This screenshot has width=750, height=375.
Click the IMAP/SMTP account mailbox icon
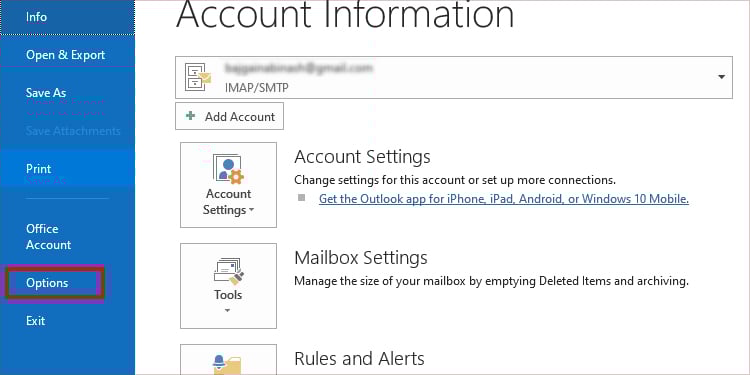[198, 77]
